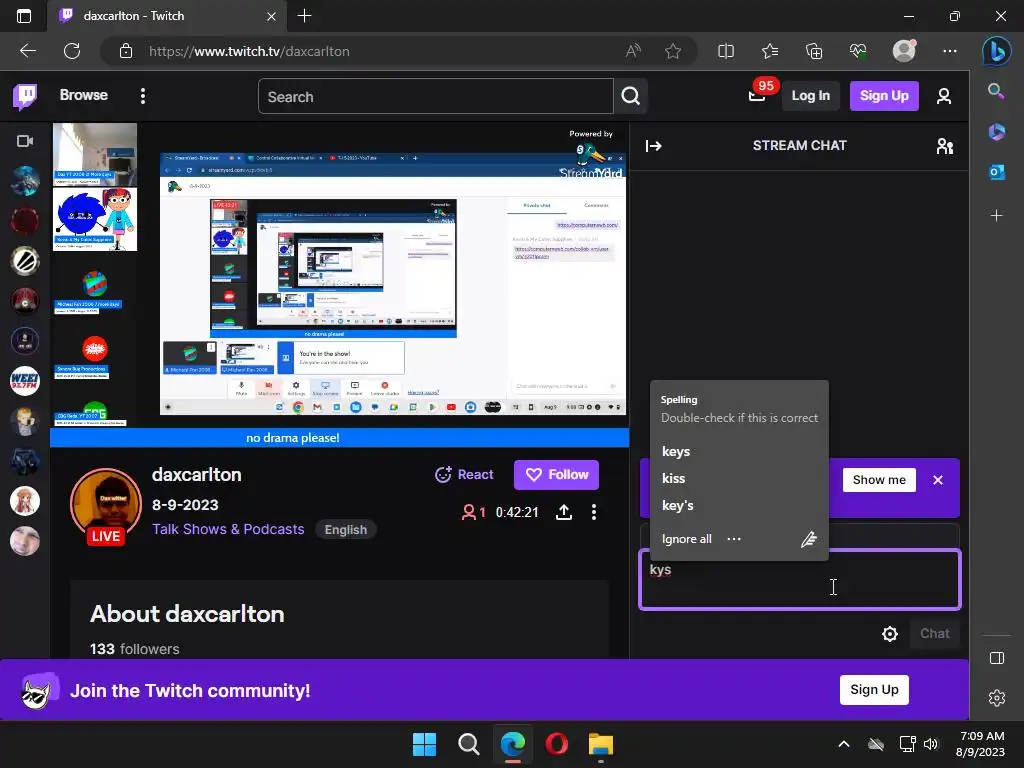
Task: Open Opera from the taskbar
Action: coord(556,744)
